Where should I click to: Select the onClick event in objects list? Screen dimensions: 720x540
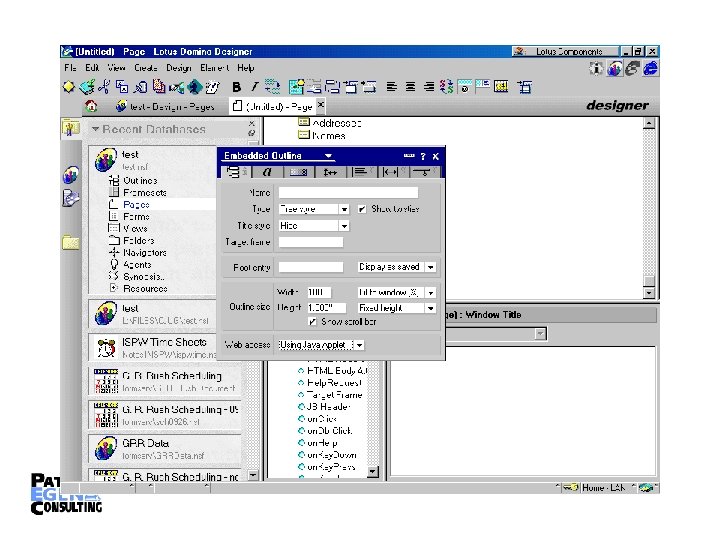click(x=322, y=419)
